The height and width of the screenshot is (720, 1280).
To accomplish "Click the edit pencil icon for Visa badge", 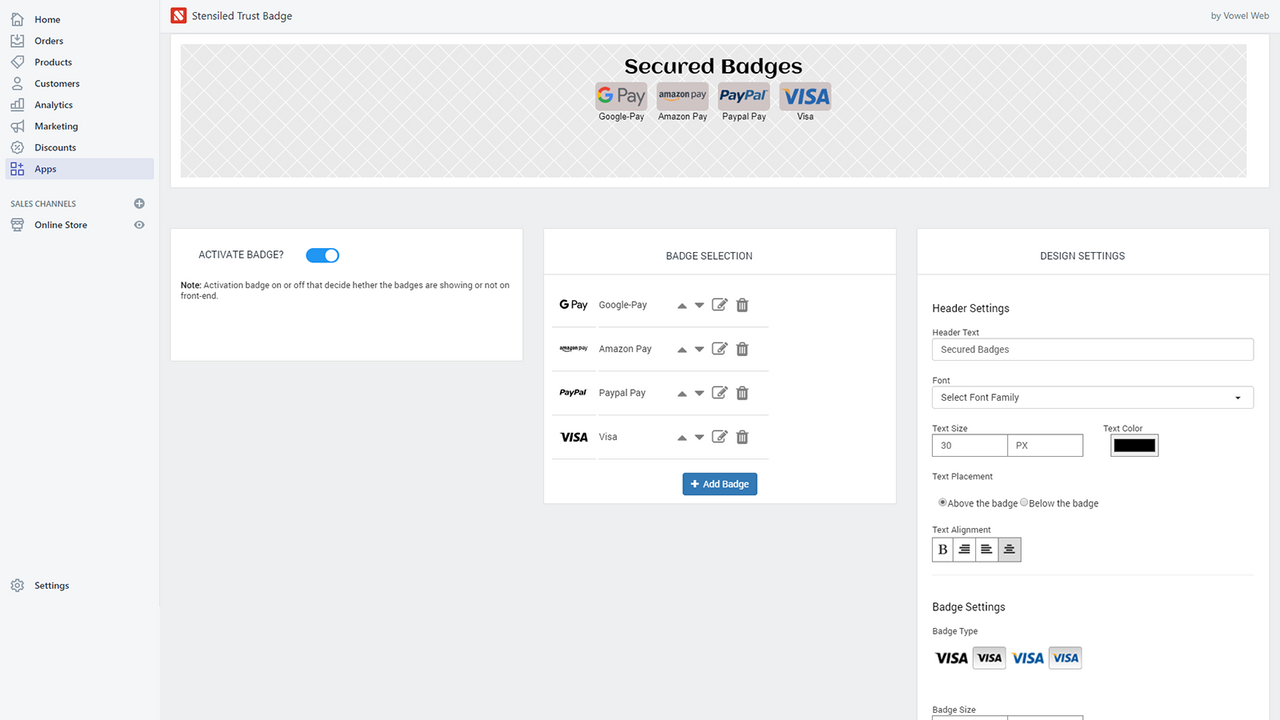I will click(719, 437).
